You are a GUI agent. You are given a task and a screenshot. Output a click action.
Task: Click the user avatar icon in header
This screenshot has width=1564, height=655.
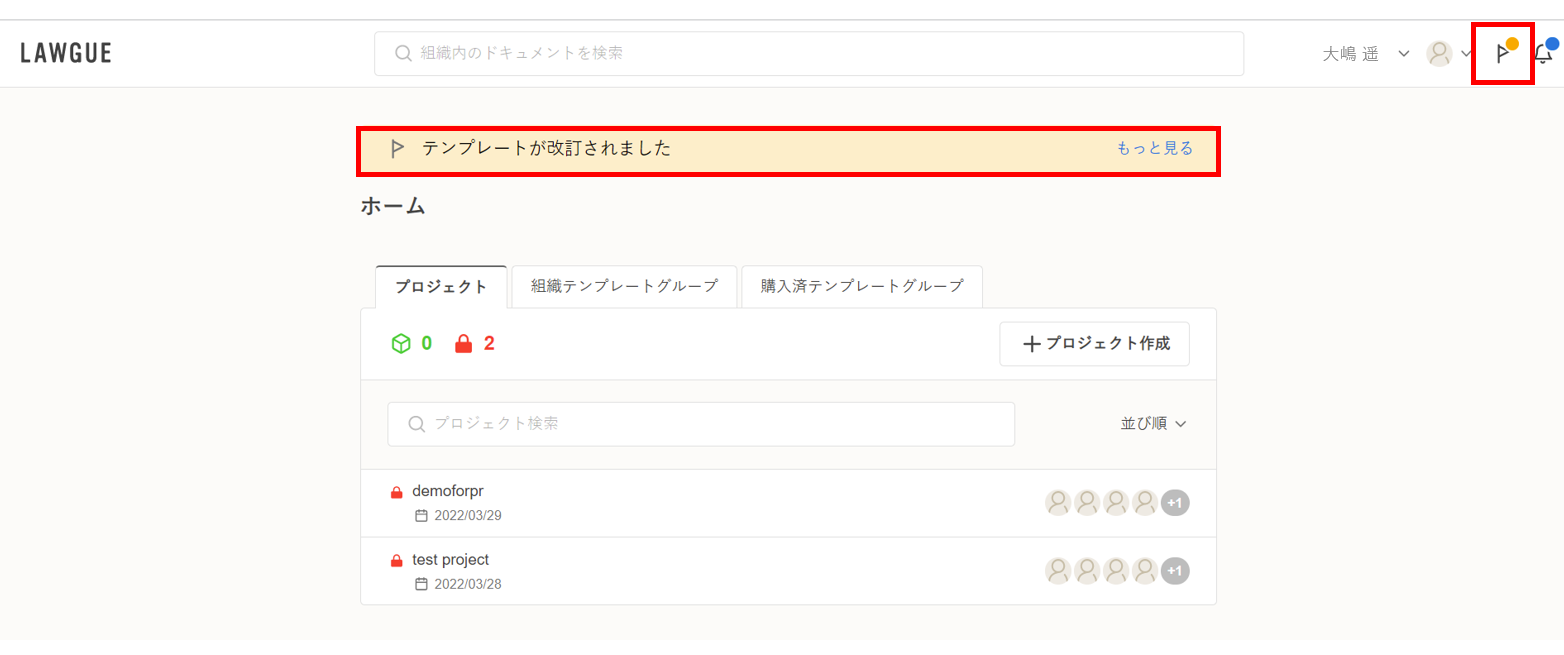(x=1439, y=54)
